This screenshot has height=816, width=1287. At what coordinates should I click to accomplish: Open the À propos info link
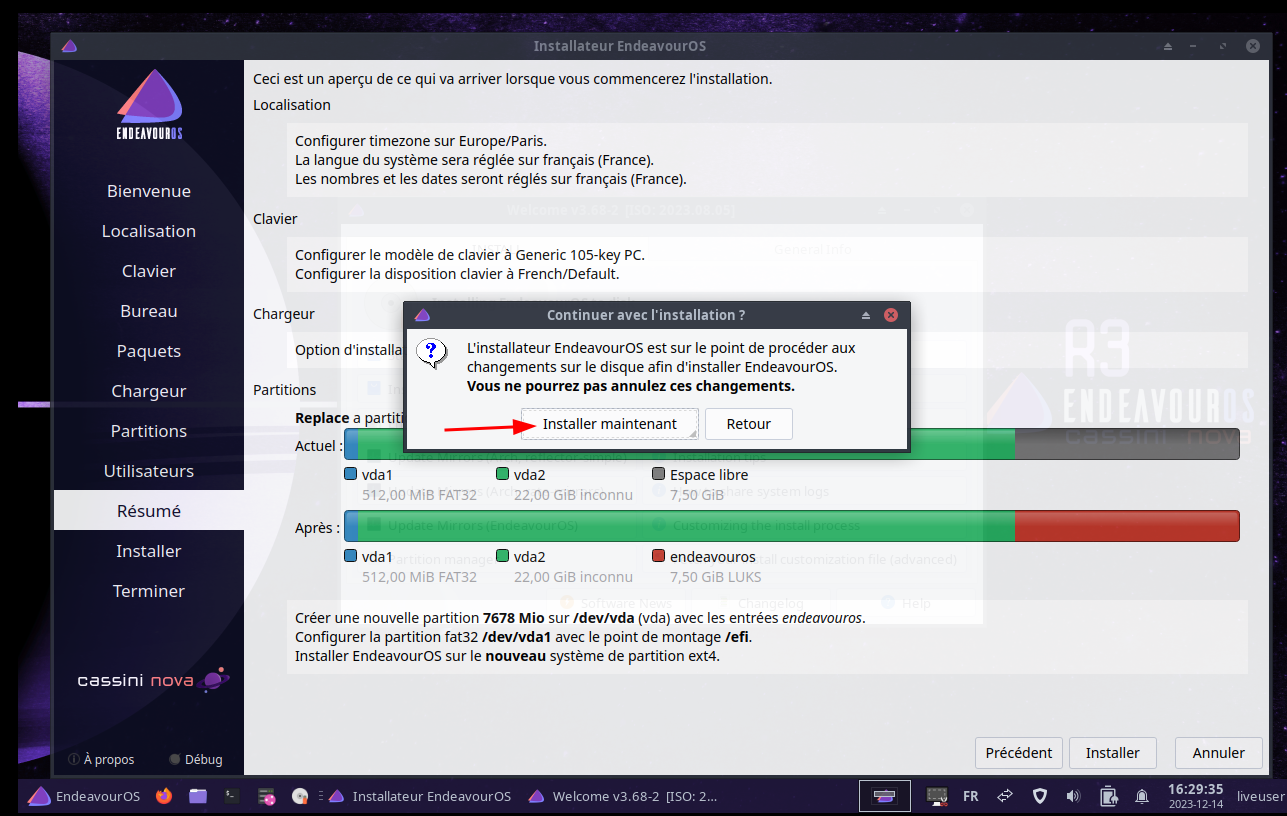click(x=101, y=759)
